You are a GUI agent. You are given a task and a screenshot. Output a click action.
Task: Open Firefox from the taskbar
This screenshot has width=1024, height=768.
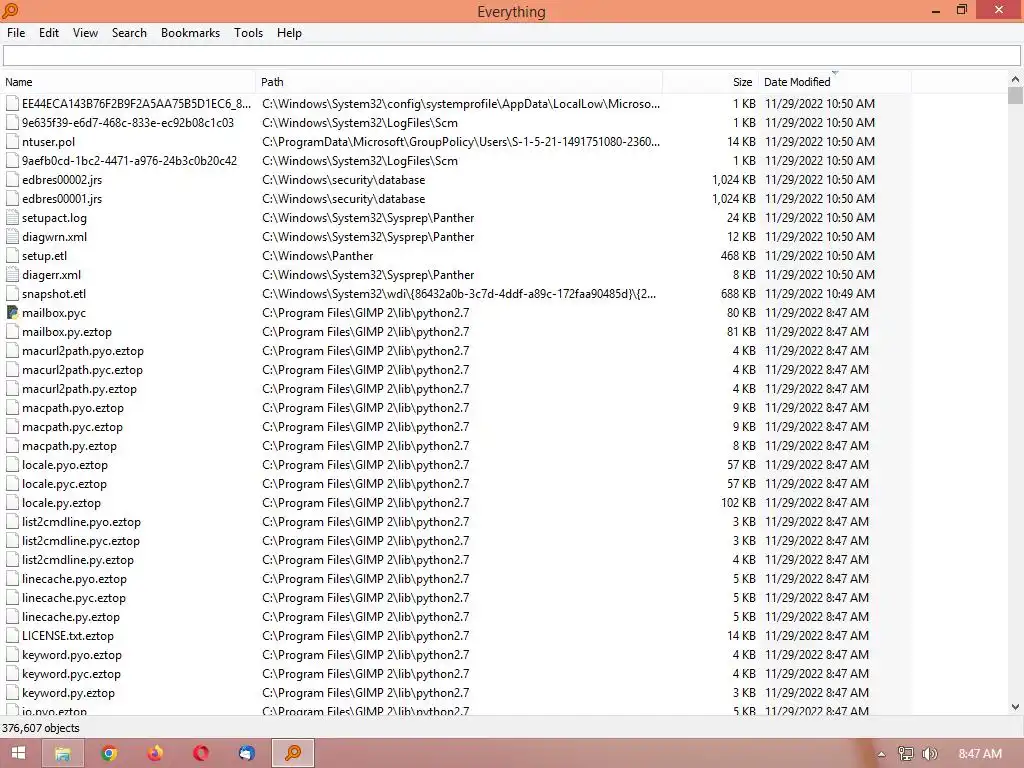tap(155, 753)
